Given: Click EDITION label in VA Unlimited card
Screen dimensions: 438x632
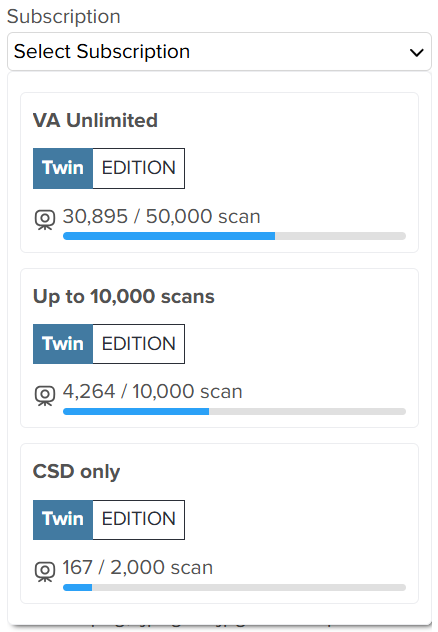Looking at the screenshot, I should (x=139, y=168).
